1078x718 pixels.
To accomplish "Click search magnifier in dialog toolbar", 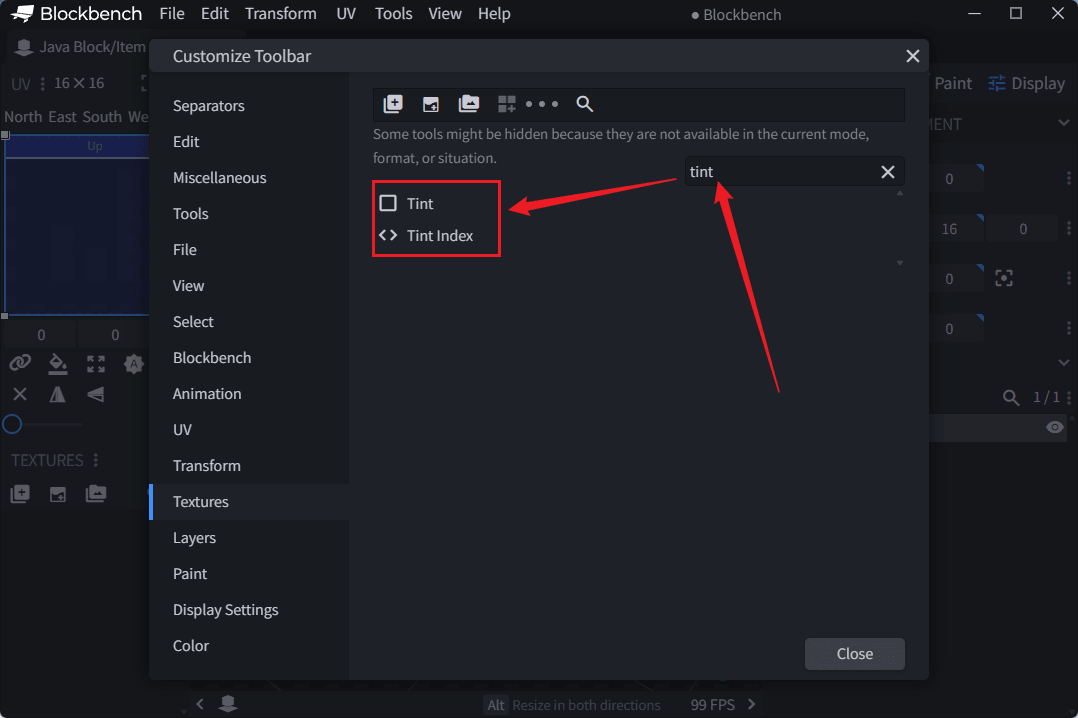I will (584, 104).
